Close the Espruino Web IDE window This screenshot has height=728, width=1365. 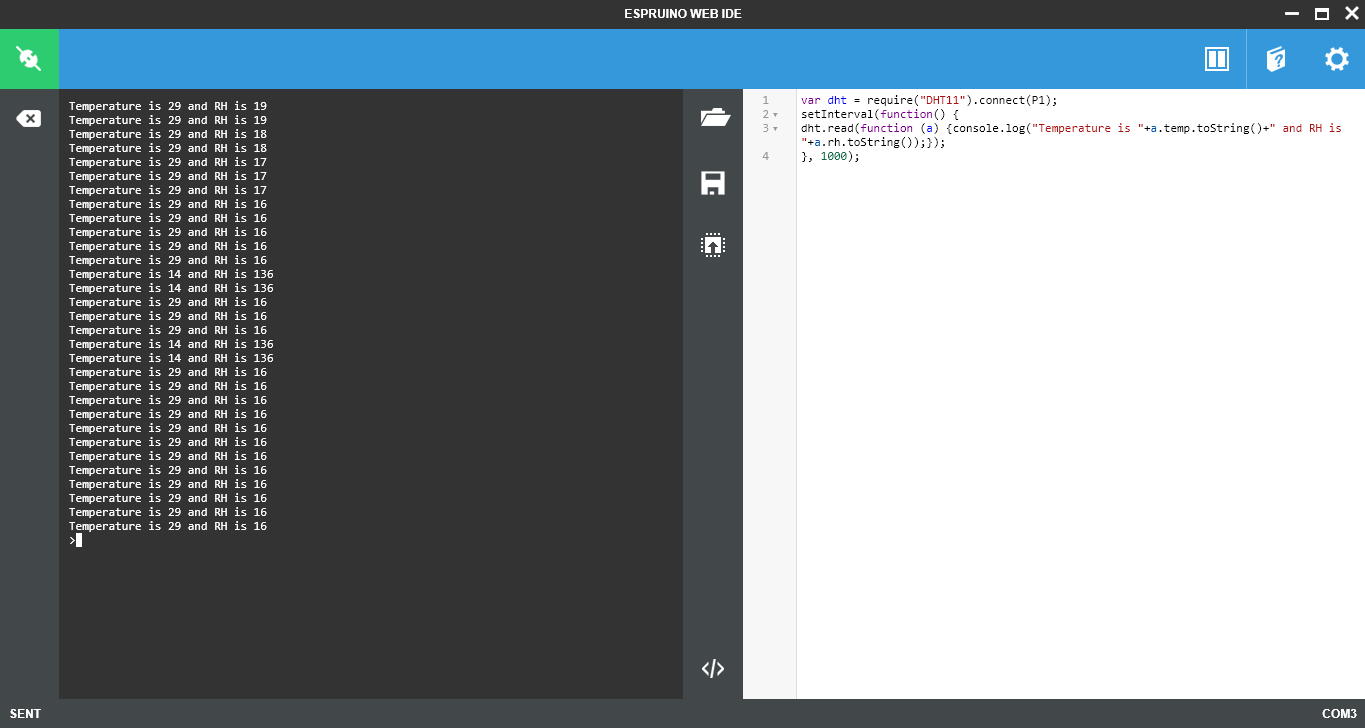1351,14
